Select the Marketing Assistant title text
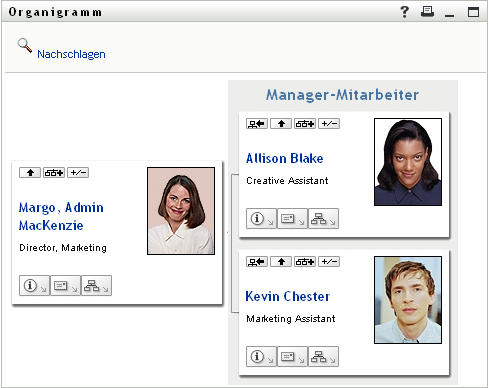This screenshot has height=388, width=489. 291,319
